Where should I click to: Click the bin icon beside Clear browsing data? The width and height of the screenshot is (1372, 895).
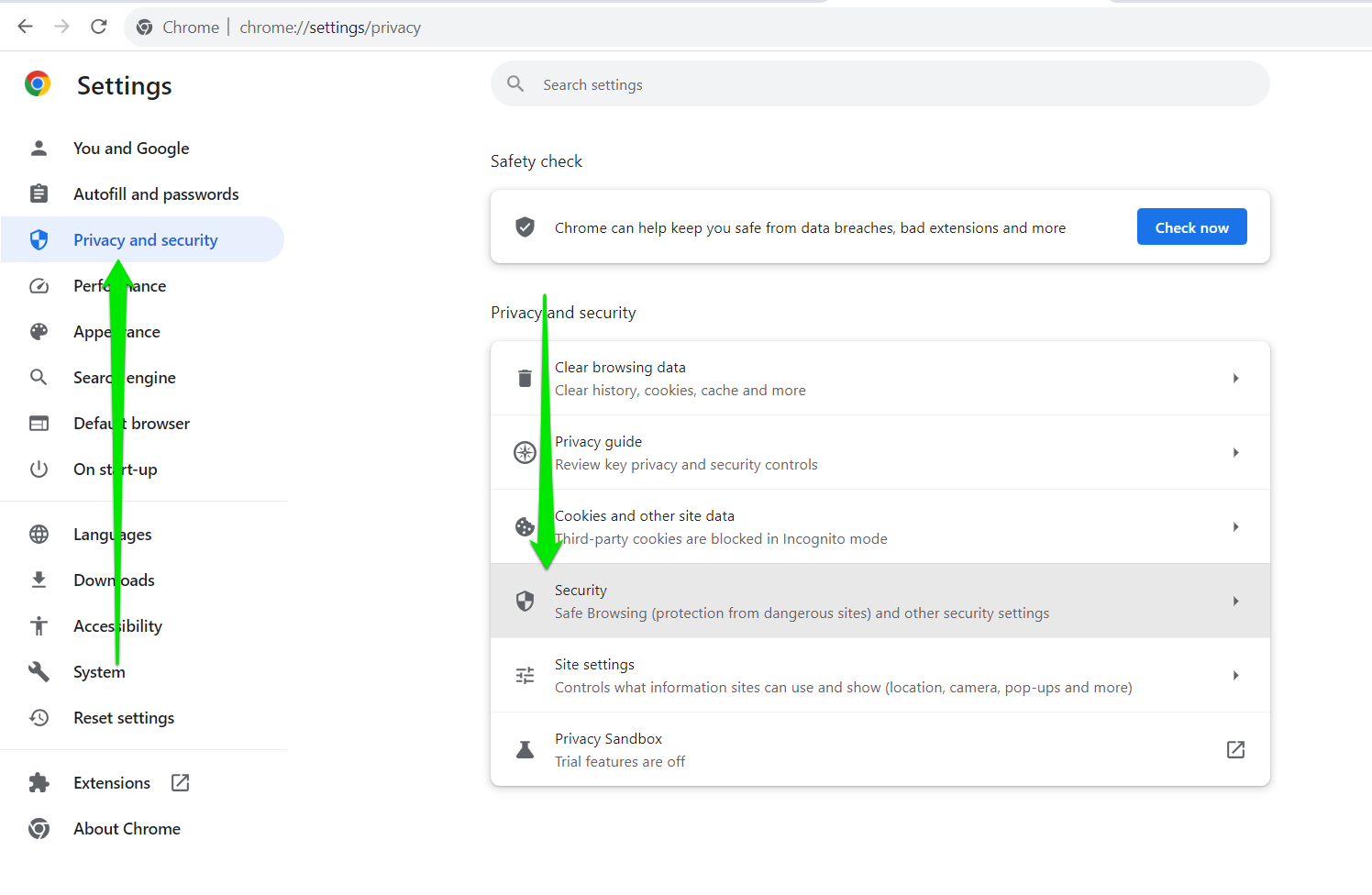click(525, 378)
